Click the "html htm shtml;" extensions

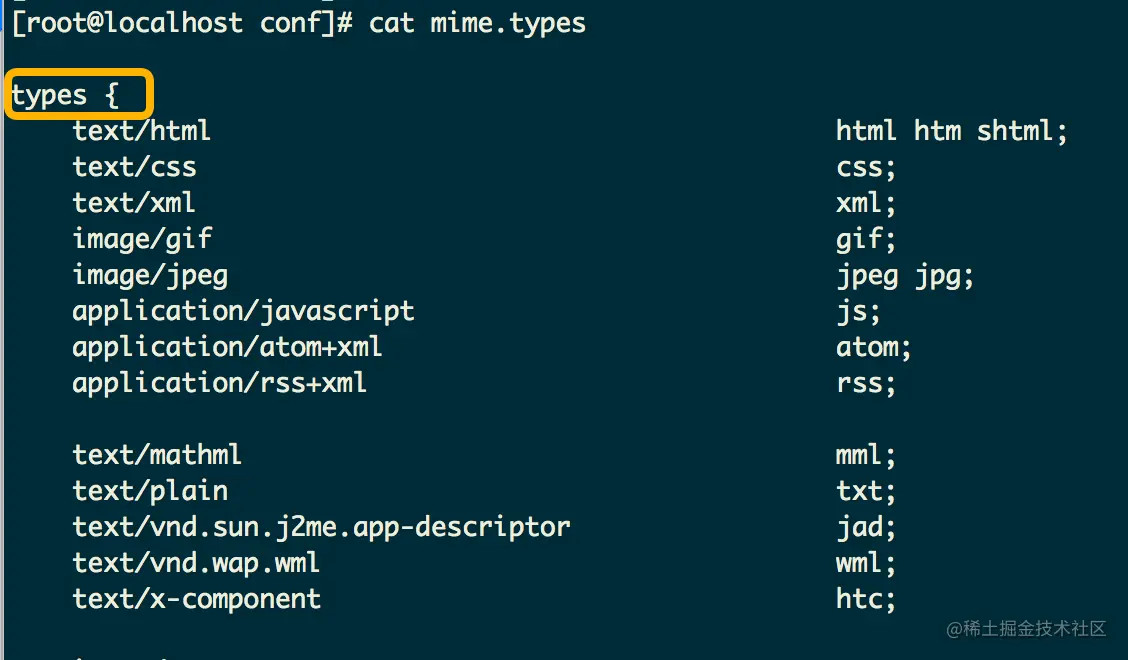(x=951, y=131)
